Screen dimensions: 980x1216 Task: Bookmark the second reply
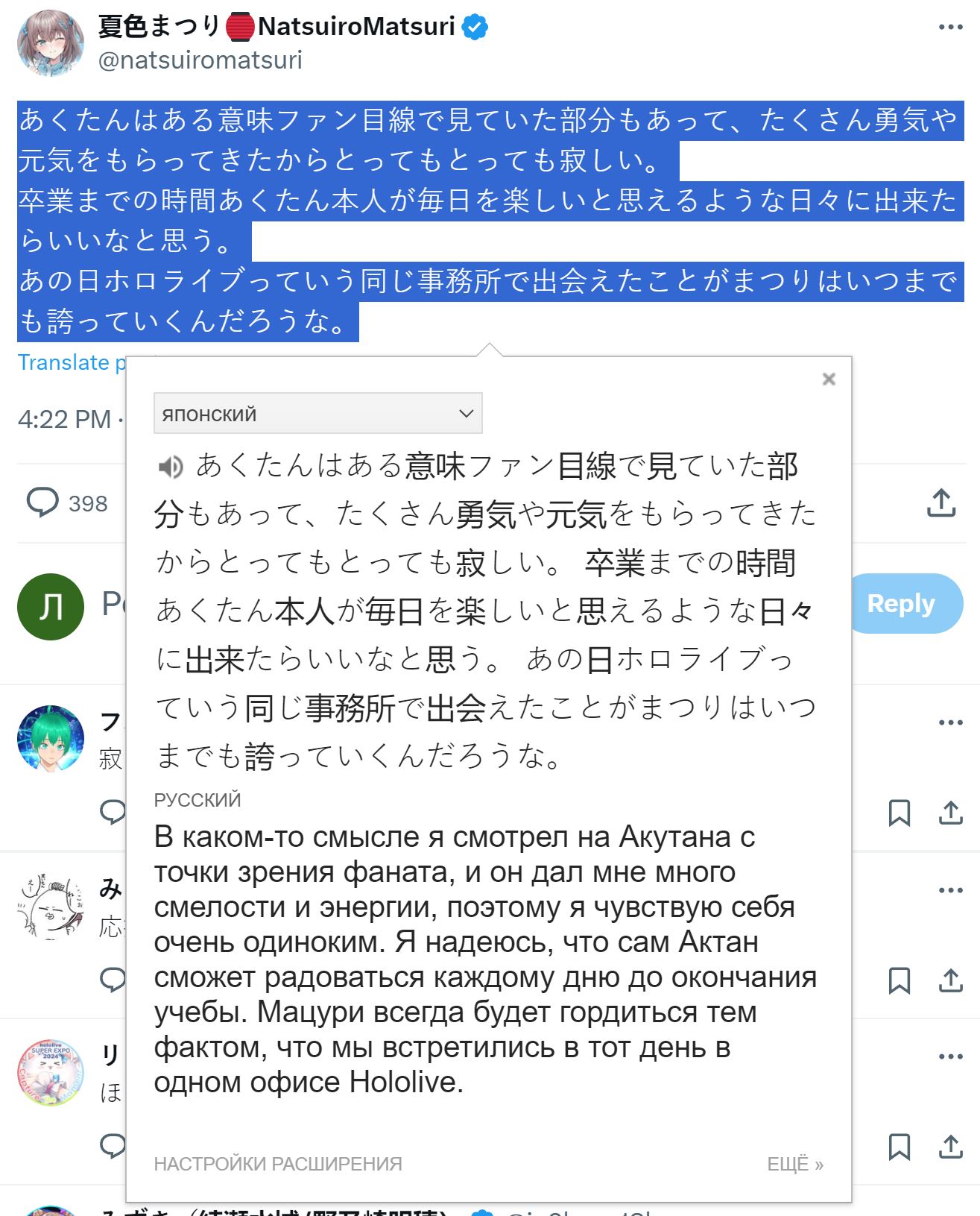pyautogui.click(x=900, y=980)
